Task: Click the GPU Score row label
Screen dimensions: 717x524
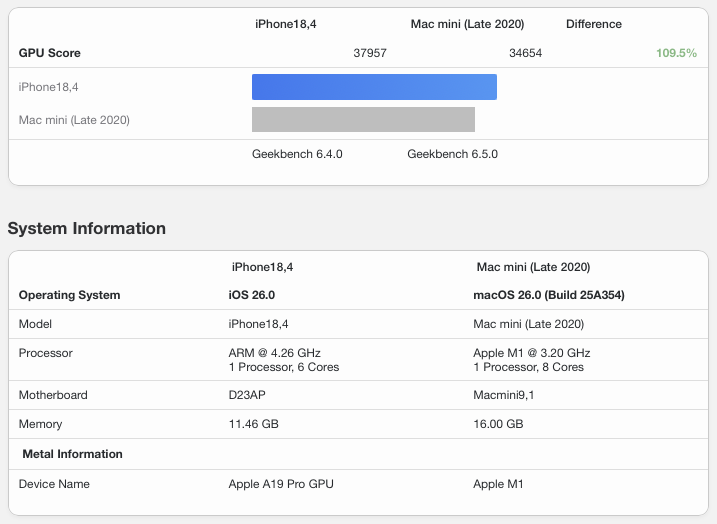Action: 50,53
